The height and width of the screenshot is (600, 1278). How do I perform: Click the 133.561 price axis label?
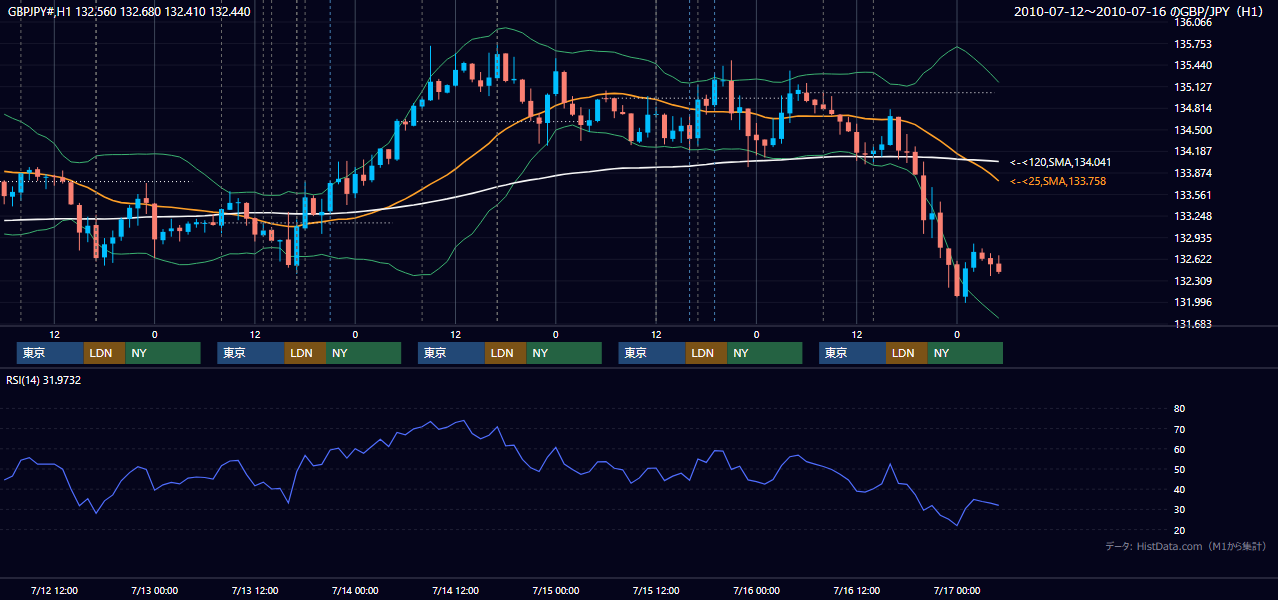coord(1192,195)
